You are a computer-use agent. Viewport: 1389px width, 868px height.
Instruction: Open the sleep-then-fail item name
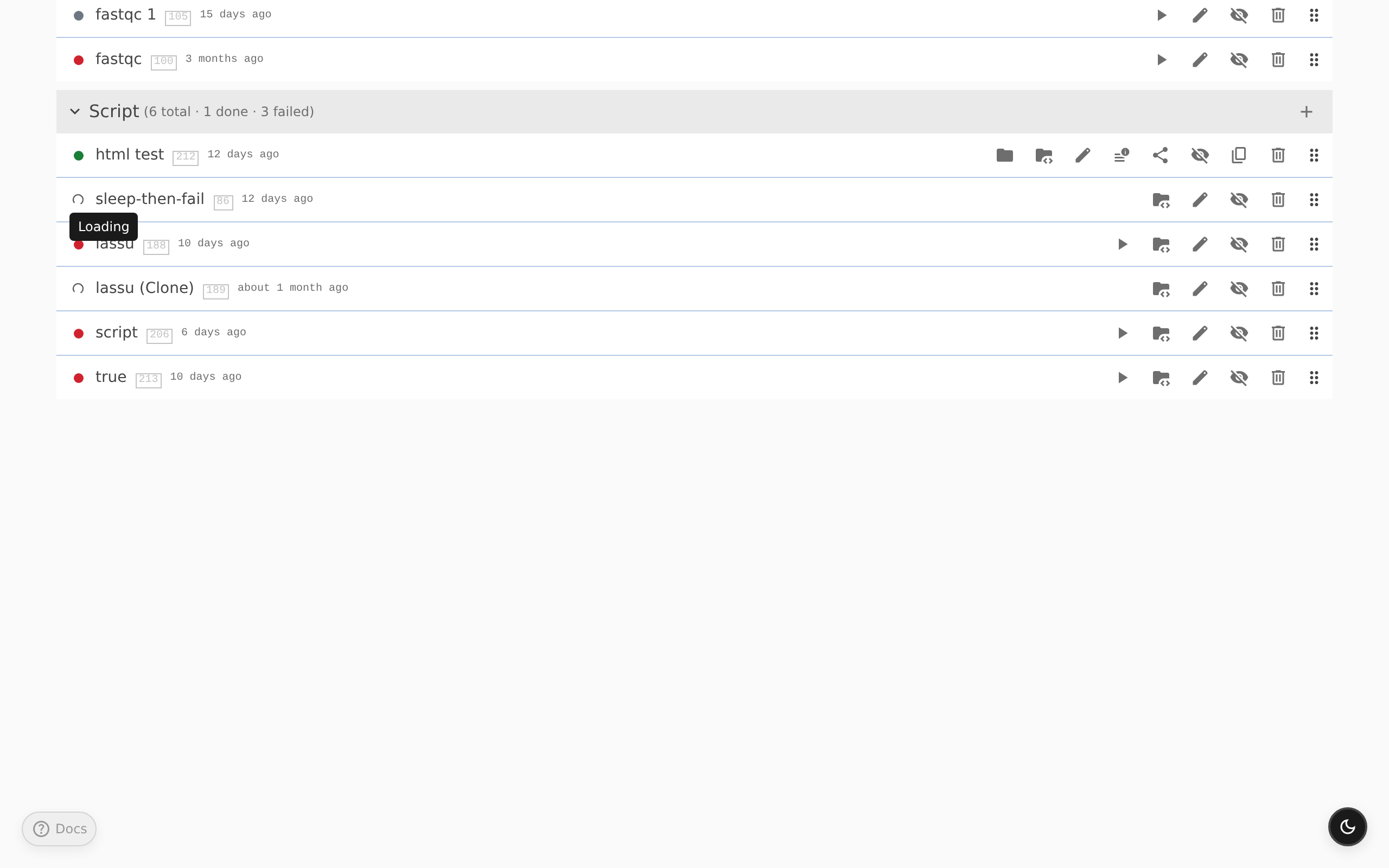[150, 199]
